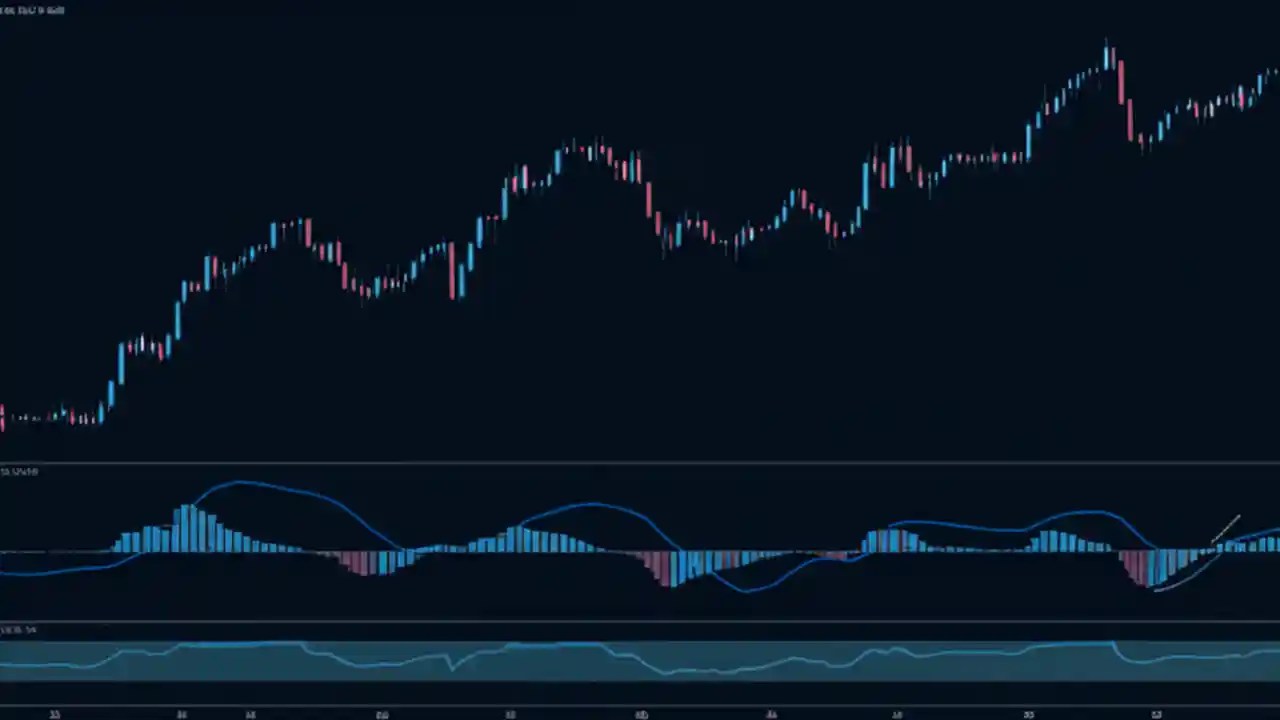This screenshot has height=720, width=1280.
Task: Toggle visibility of the MACD indicator pane
Action: click(20, 472)
